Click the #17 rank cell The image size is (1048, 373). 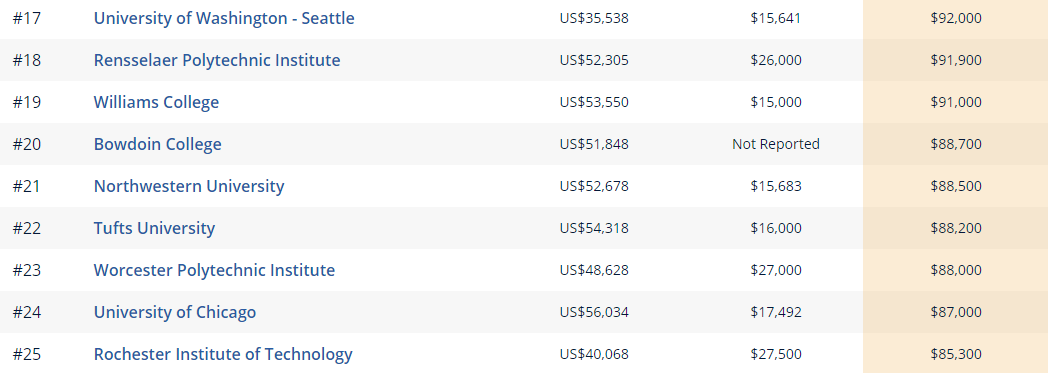point(27,18)
